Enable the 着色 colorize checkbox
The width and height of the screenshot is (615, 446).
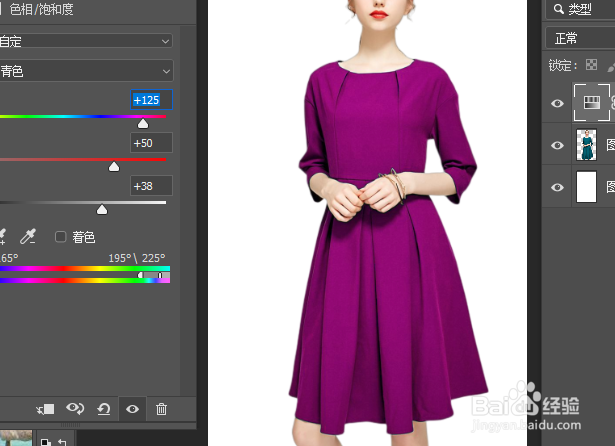[x=60, y=237]
